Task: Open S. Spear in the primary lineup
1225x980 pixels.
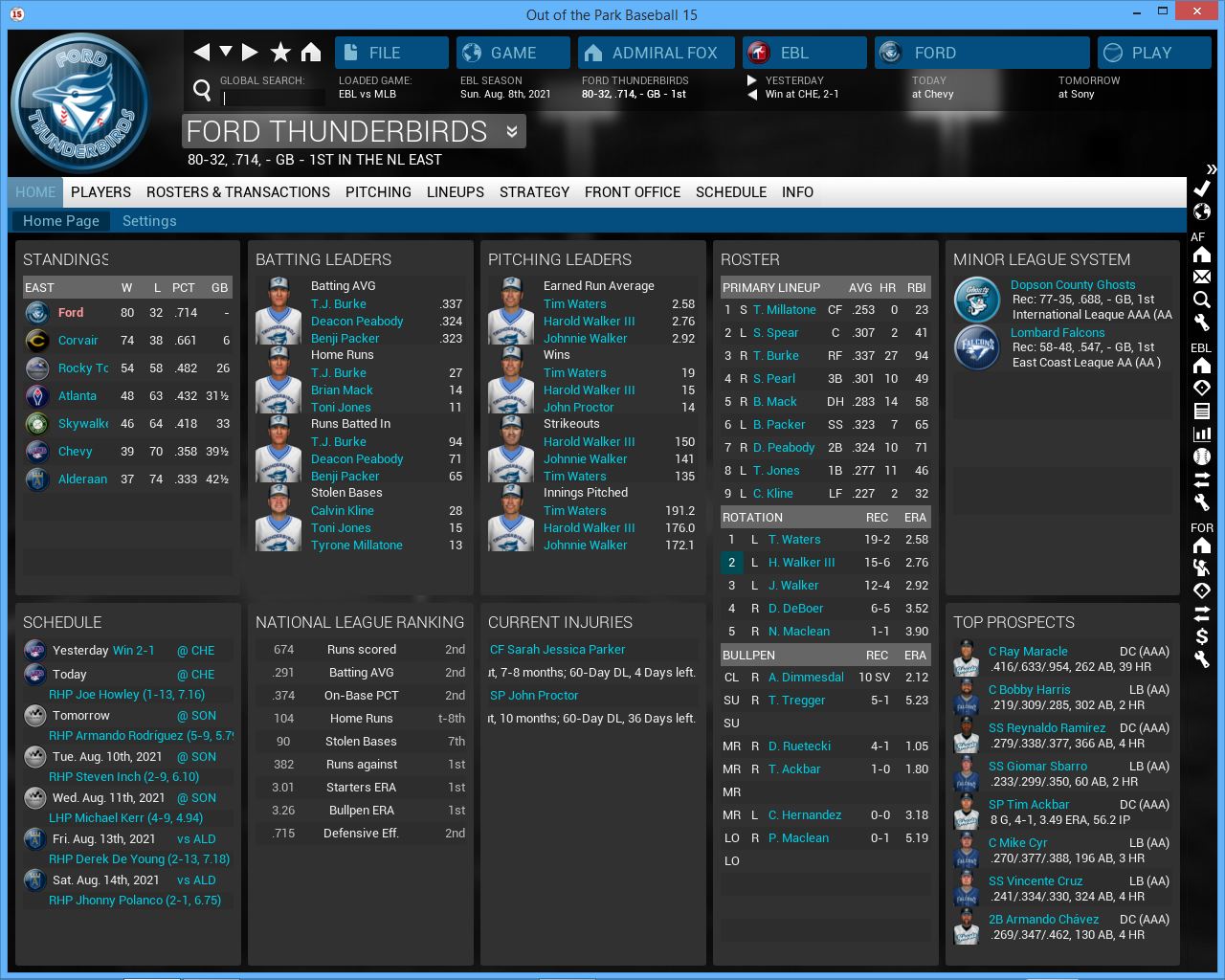Action: pos(775,333)
